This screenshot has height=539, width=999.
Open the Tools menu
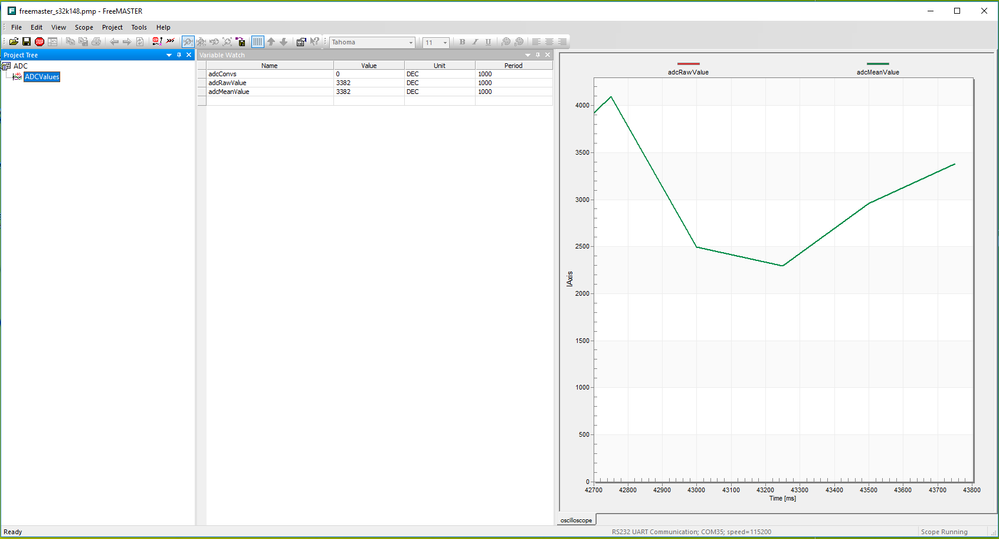(139, 27)
